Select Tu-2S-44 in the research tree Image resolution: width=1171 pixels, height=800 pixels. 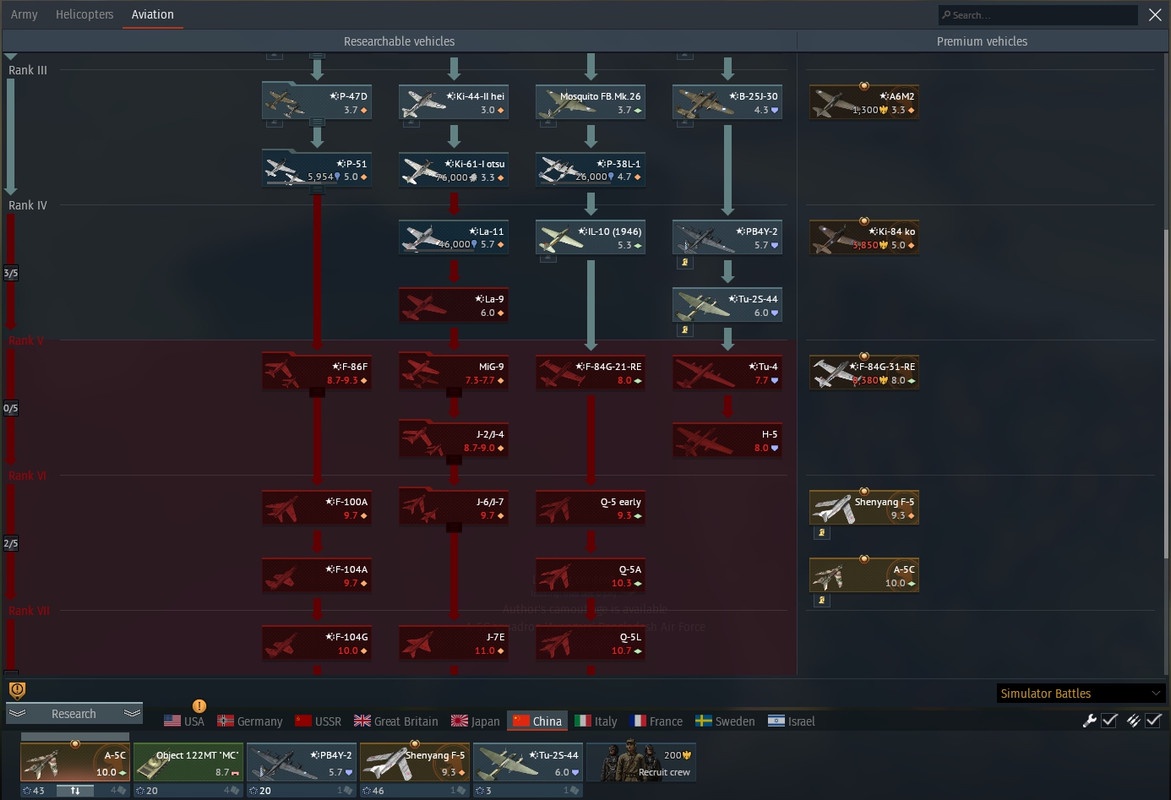coord(727,305)
